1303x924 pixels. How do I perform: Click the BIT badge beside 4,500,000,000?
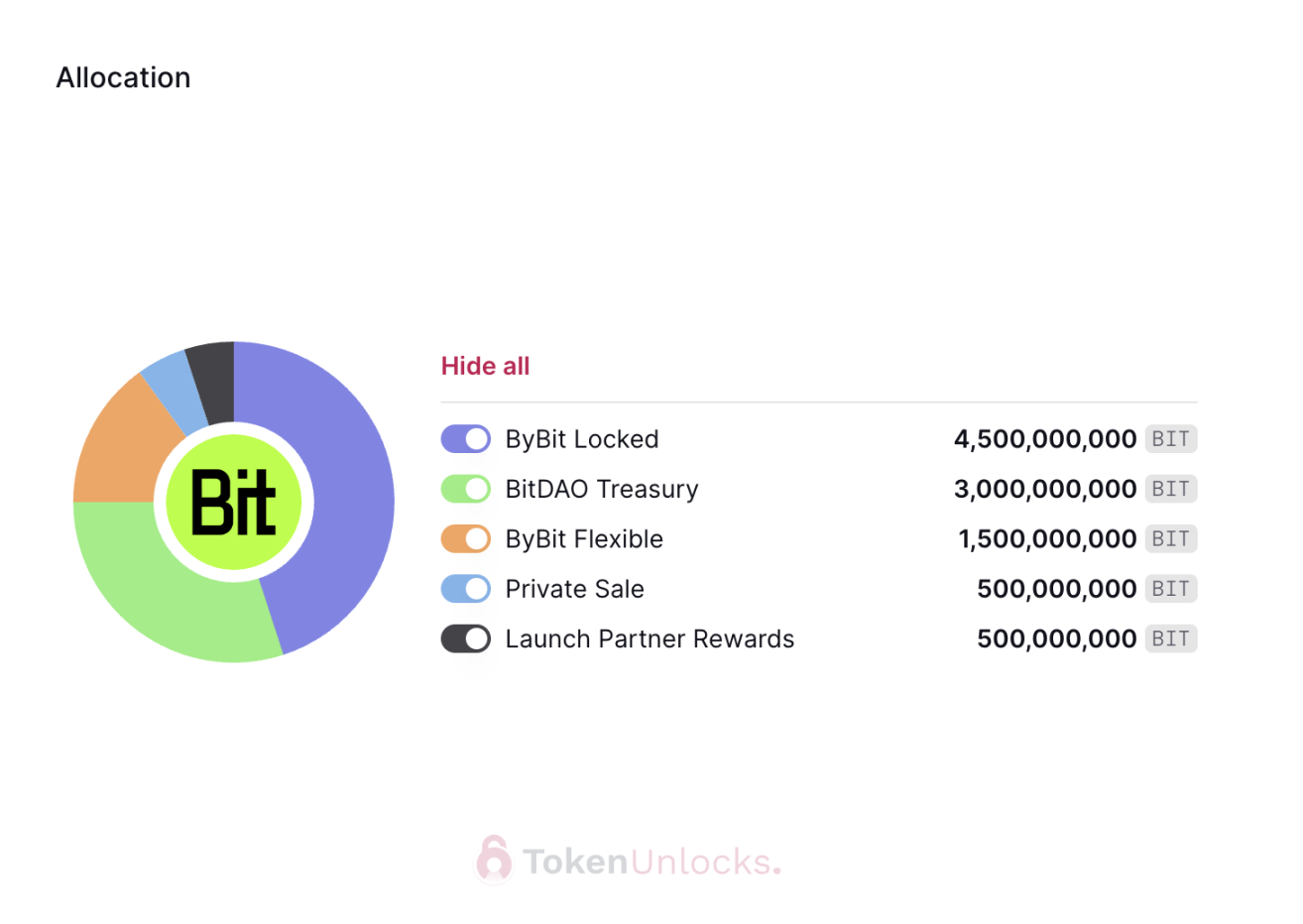[1171, 439]
